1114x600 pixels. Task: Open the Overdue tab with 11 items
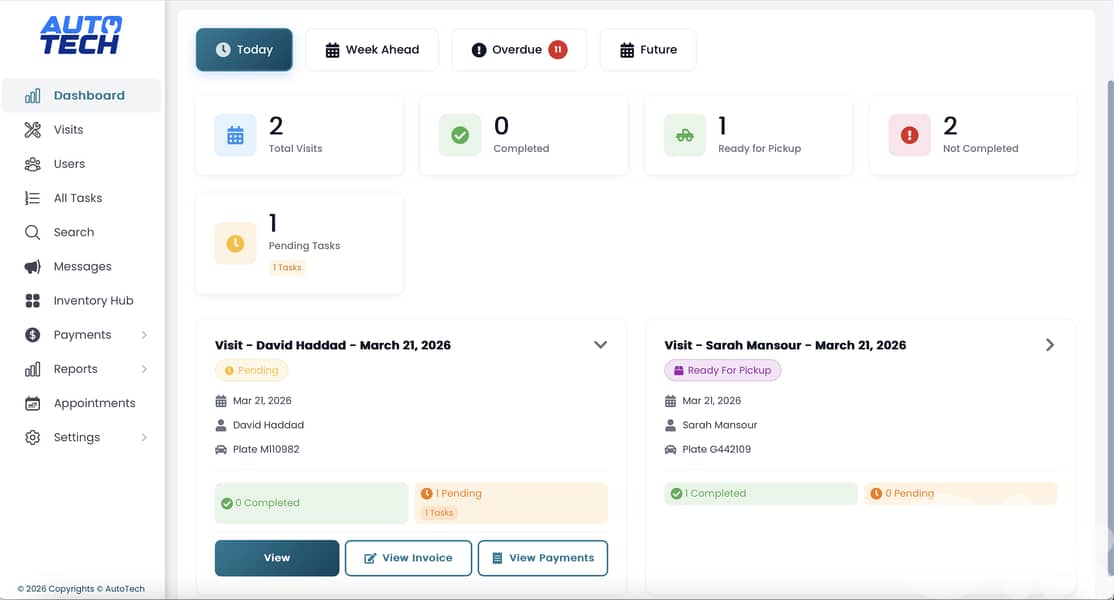(x=519, y=49)
